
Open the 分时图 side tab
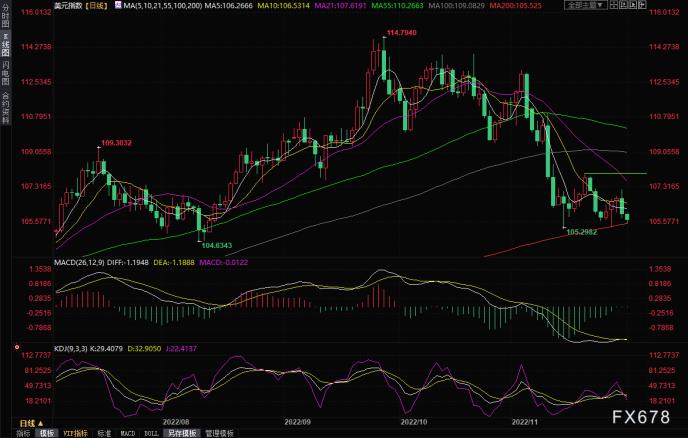[x=5, y=16]
